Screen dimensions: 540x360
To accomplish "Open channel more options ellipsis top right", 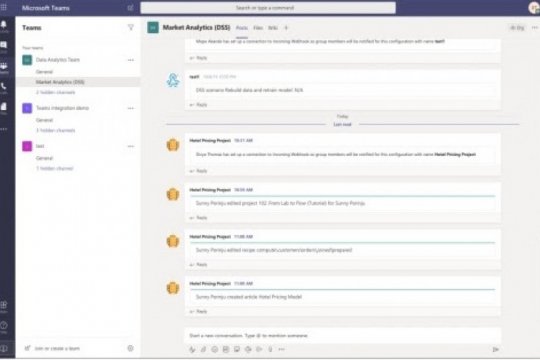I will (x=534, y=28).
